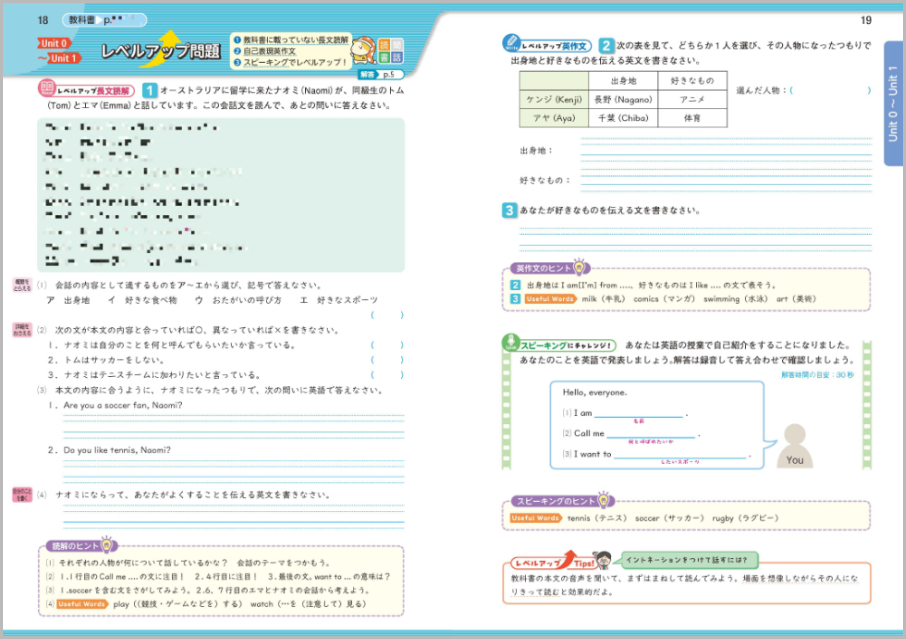Select the ケンジ (Kenji) table cell

point(554,99)
